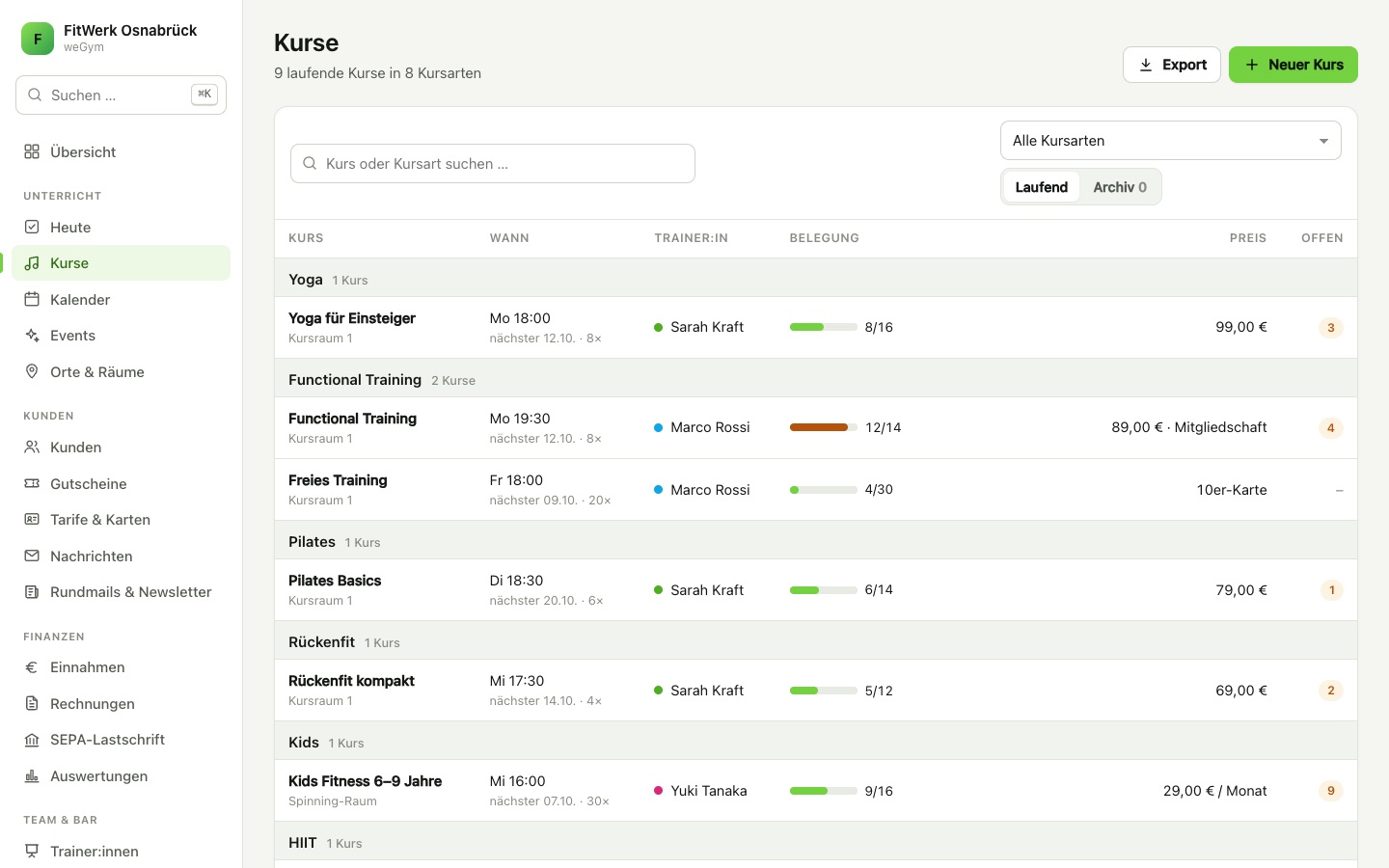Select Kurse in the sidebar menu
Screen dimensions: 1389x868
click(122, 263)
